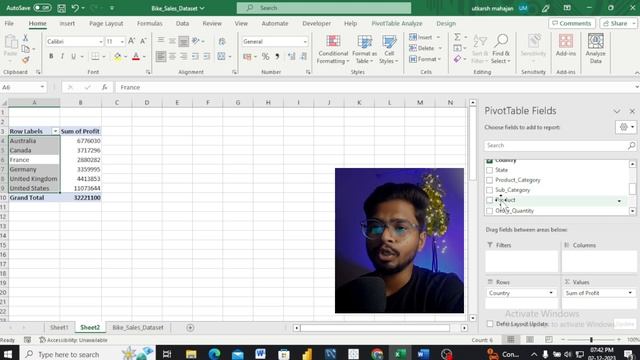Open Sum of Profit dropdown in Values
The height and width of the screenshot is (360, 640).
629,293
